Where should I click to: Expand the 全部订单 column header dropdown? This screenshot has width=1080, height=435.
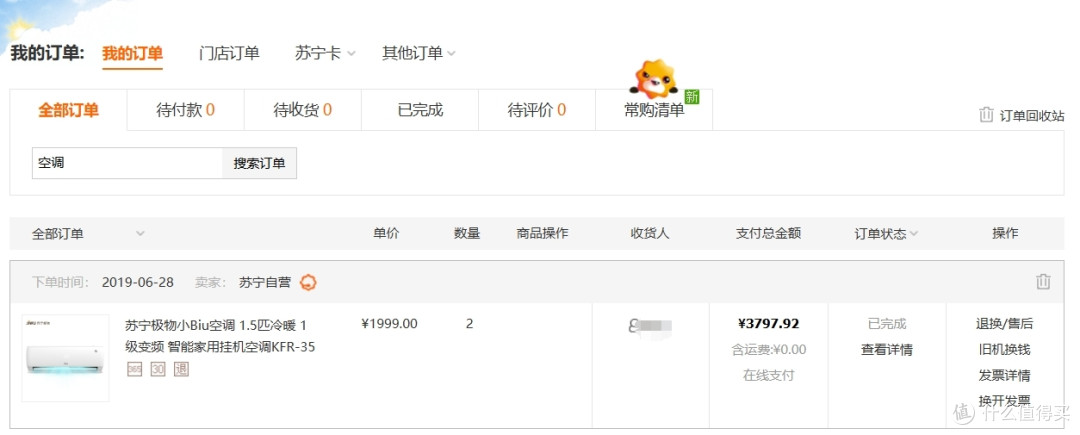click(x=140, y=233)
